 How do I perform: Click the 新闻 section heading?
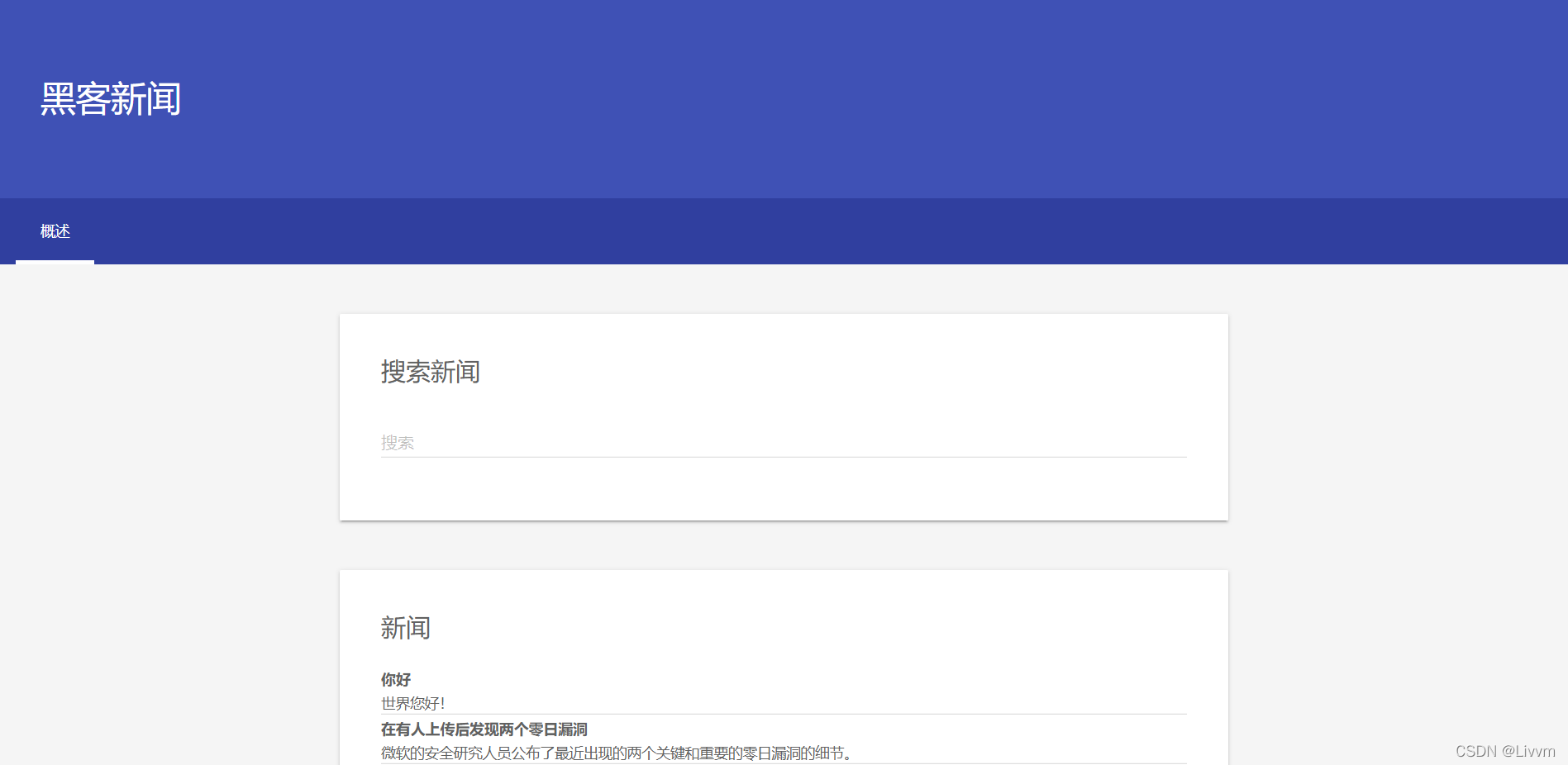pos(405,628)
